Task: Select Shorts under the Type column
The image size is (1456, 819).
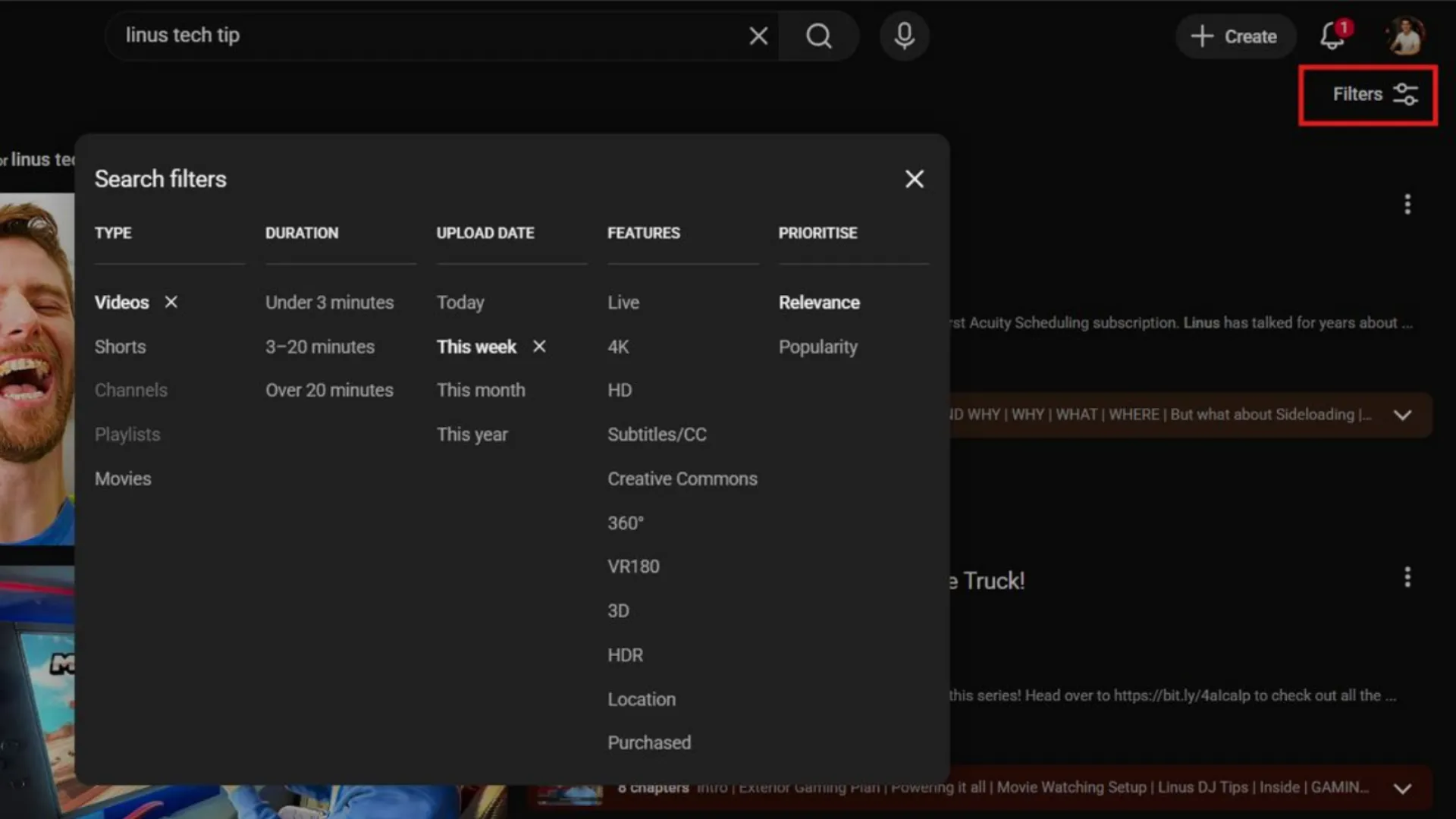Action: (120, 347)
